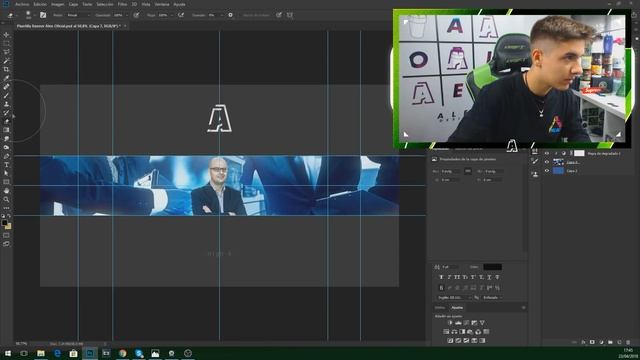Open the Opacidad value dropdown
Screen dimensions: 640x360
click(x=127, y=15)
